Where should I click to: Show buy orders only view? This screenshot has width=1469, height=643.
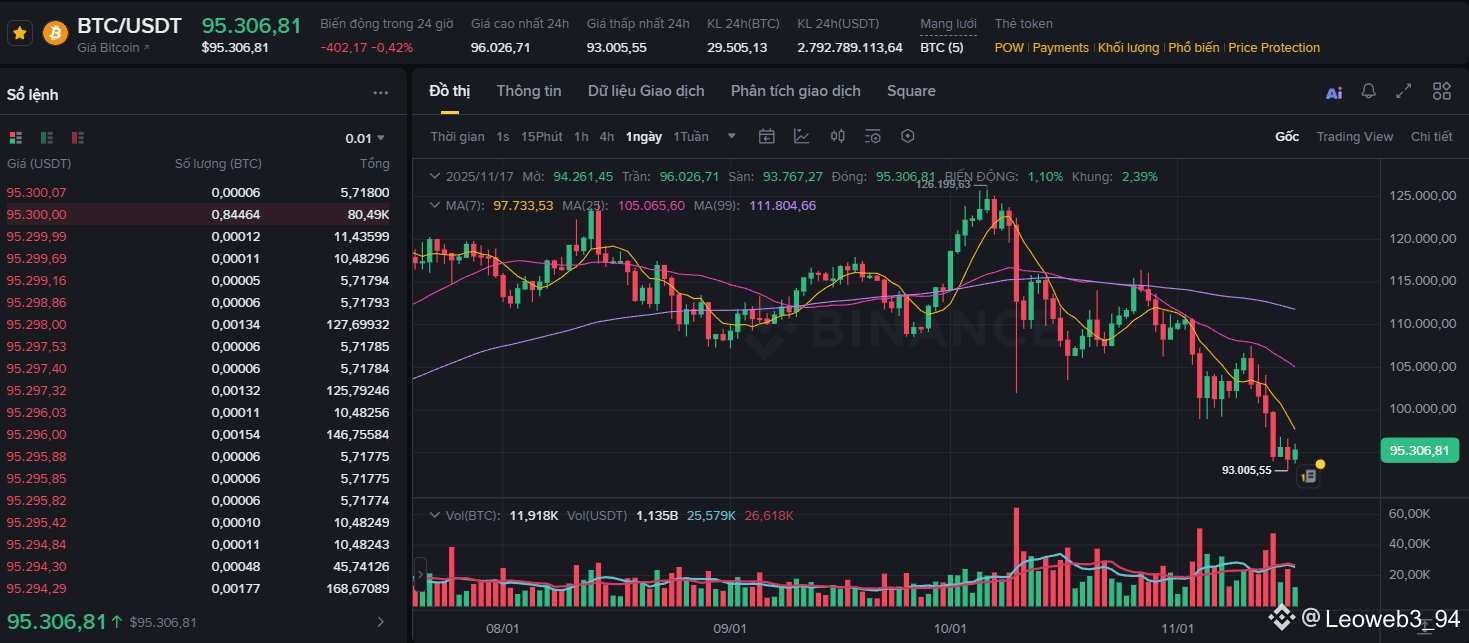click(x=47, y=138)
